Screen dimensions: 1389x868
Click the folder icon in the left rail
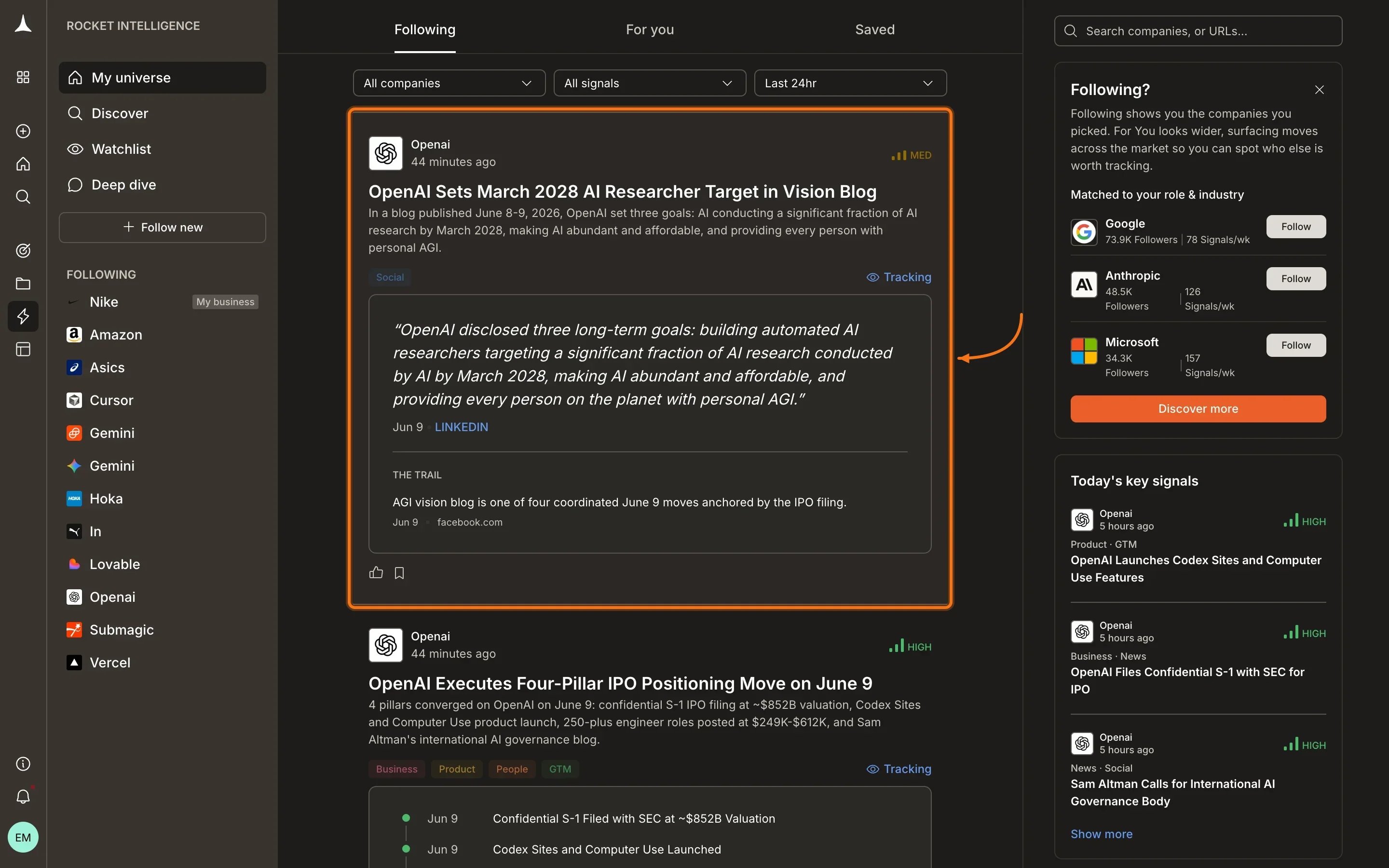[23, 284]
